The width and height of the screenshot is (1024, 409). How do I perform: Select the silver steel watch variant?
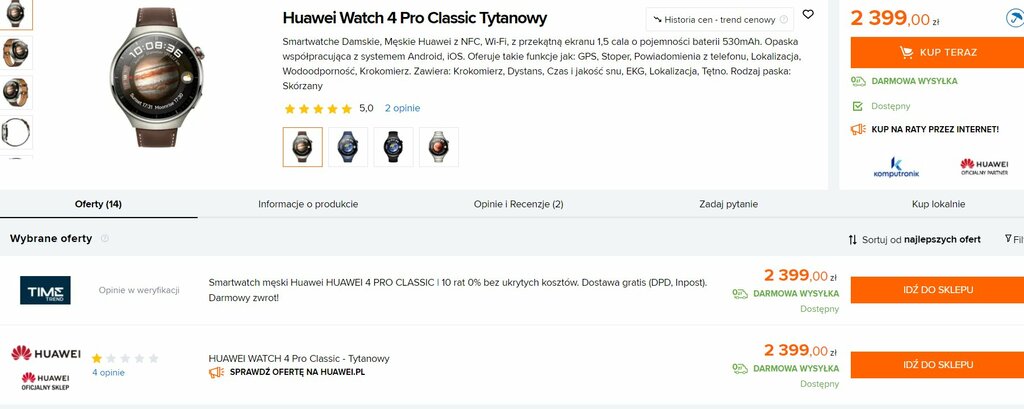click(439, 147)
